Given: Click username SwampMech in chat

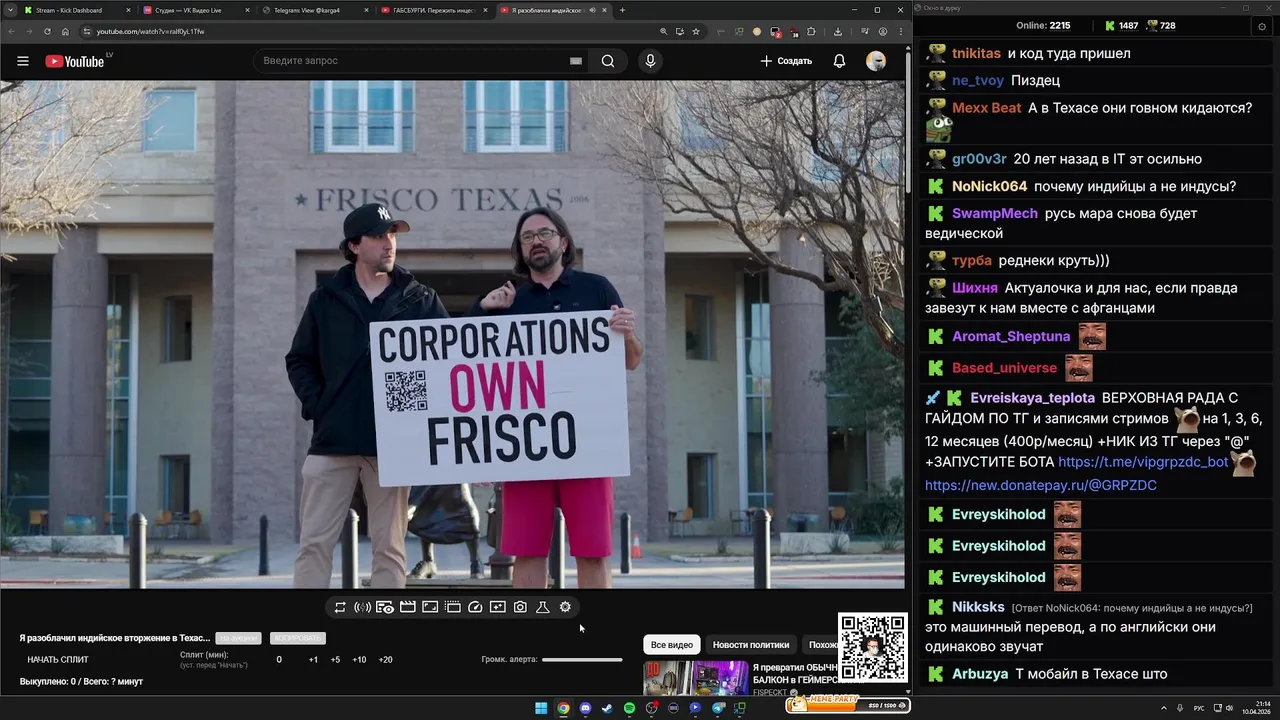Looking at the screenshot, I should [995, 213].
